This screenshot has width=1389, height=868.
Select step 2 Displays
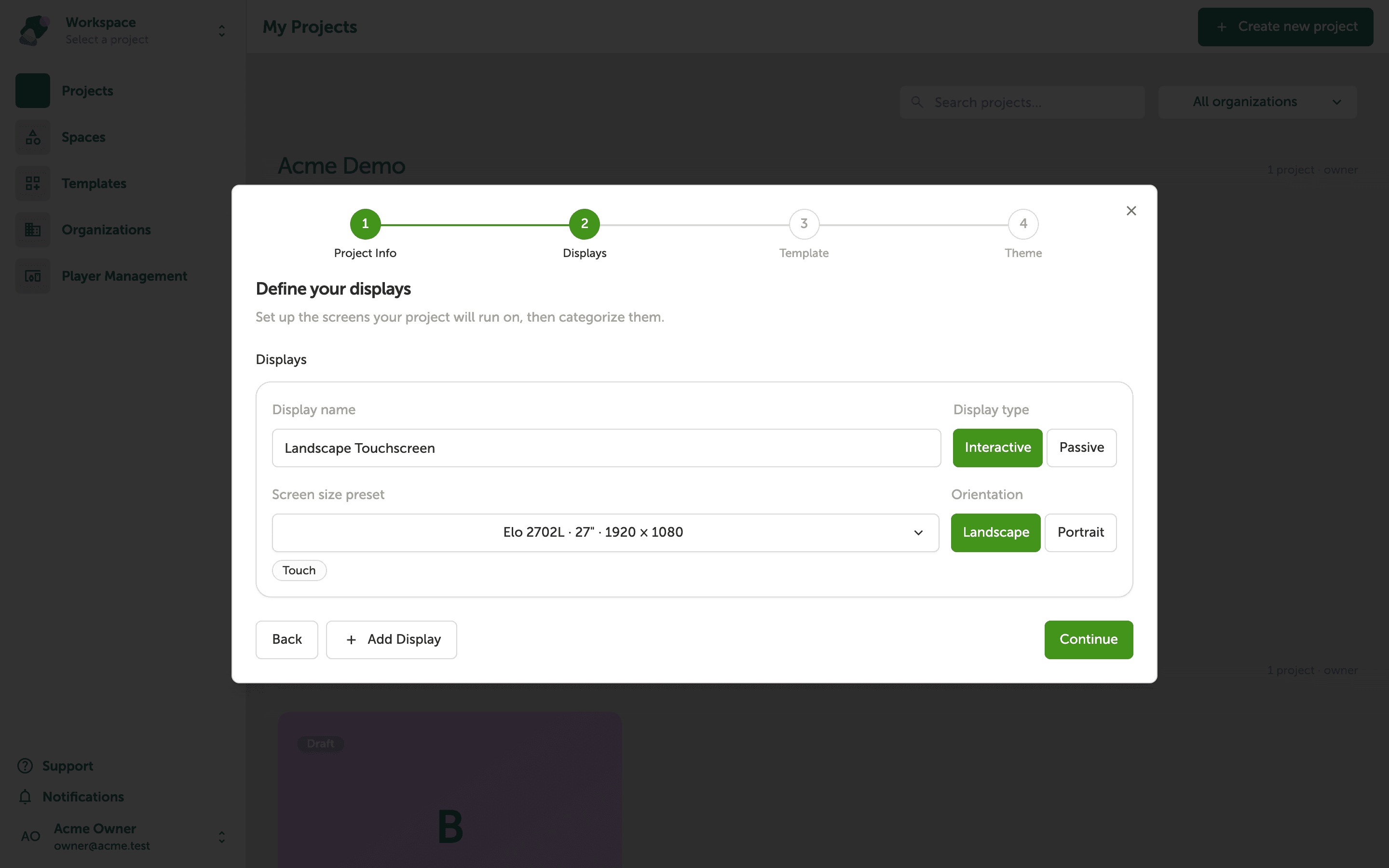pos(585,224)
